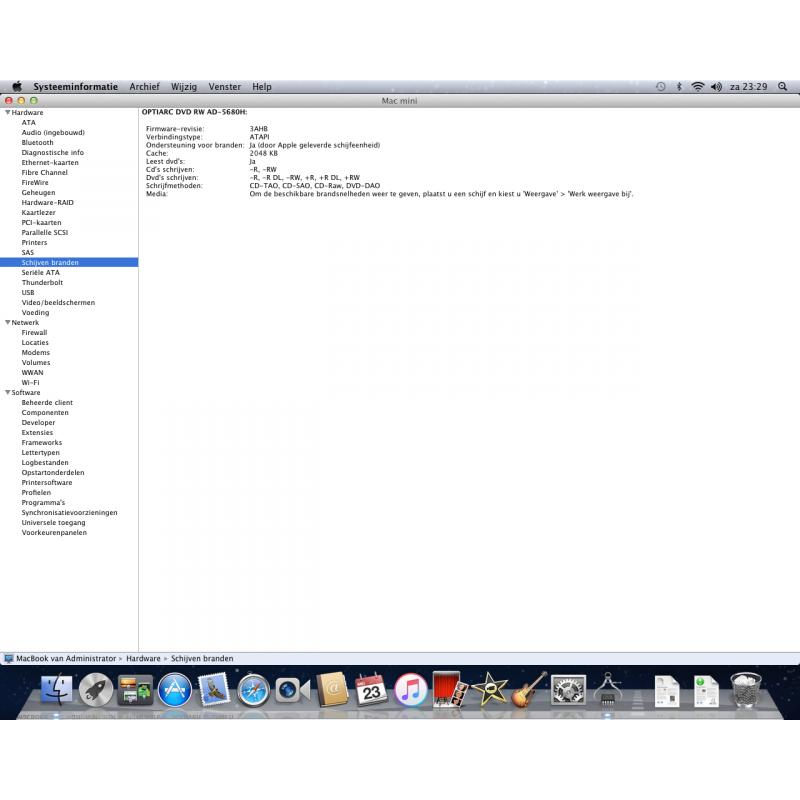Select Video/beeldschermen in sidebar
The image size is (800, 800).
pos(58,303)
